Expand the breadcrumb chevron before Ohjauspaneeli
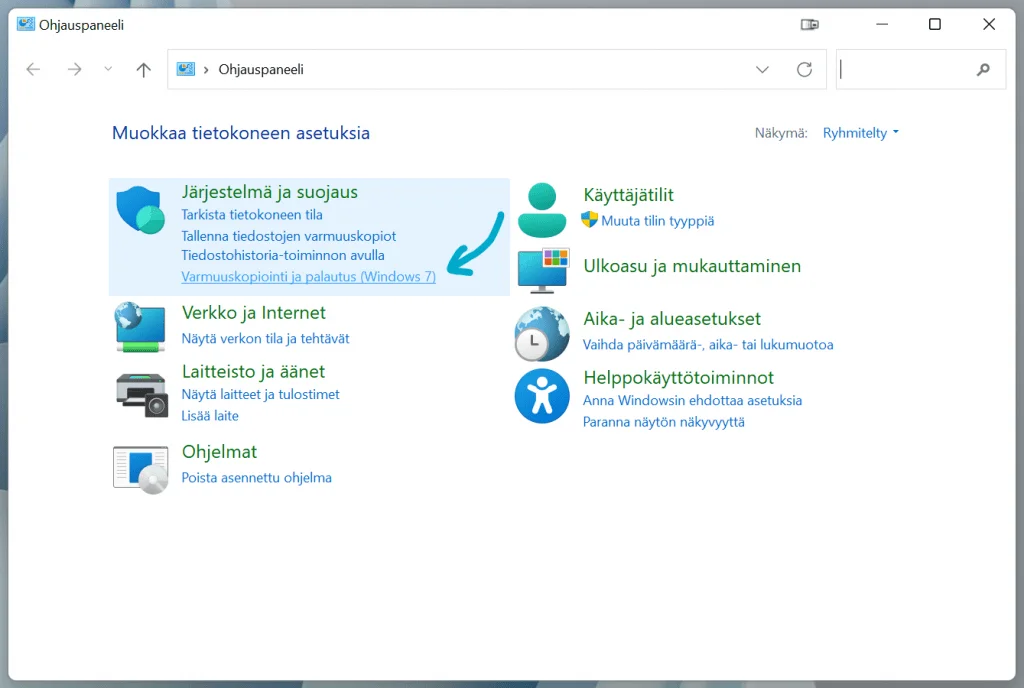The image size is (1024, 688). point(206,70)
